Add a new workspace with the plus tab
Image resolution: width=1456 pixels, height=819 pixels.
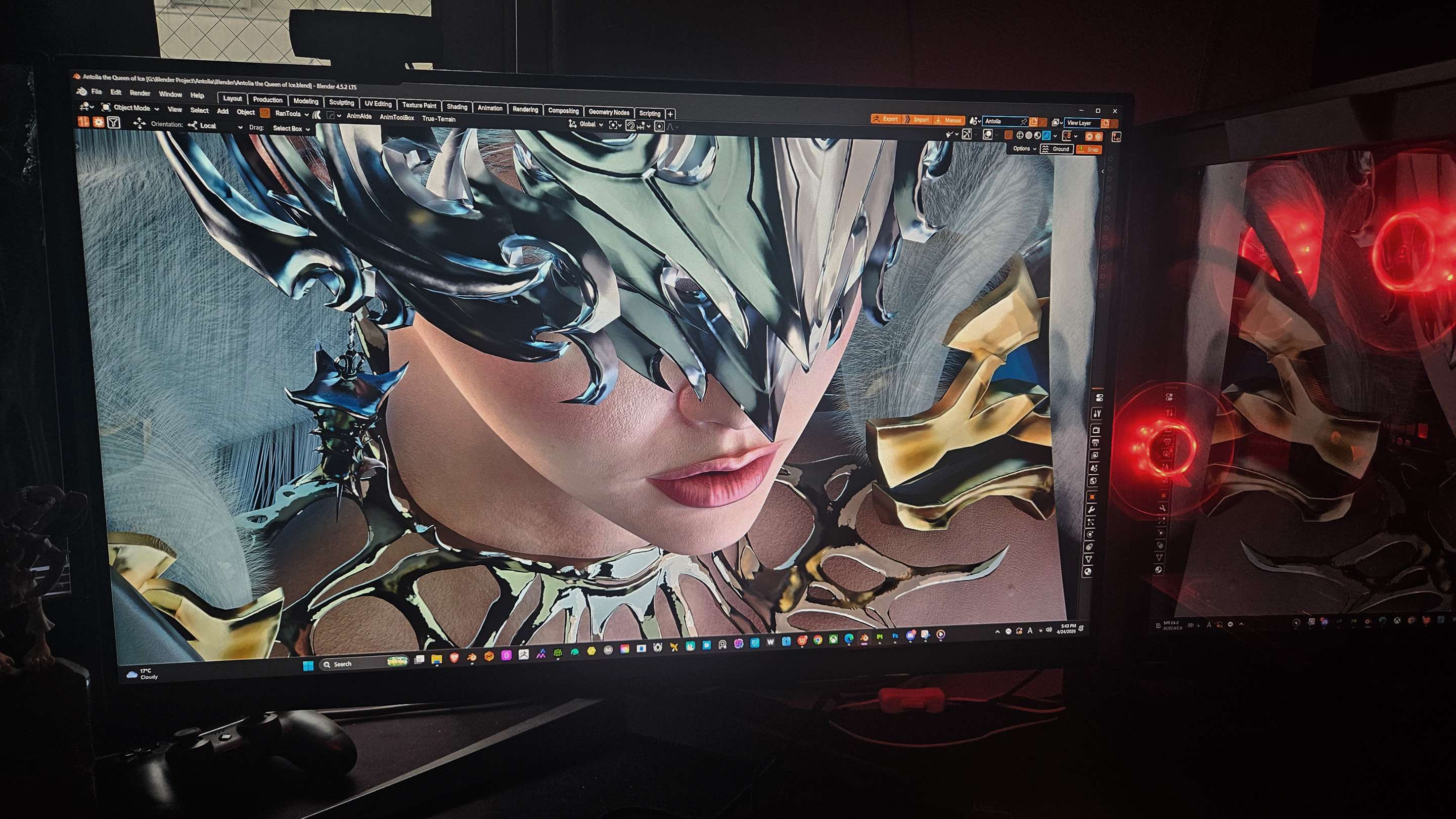click(x=670, y=114)
